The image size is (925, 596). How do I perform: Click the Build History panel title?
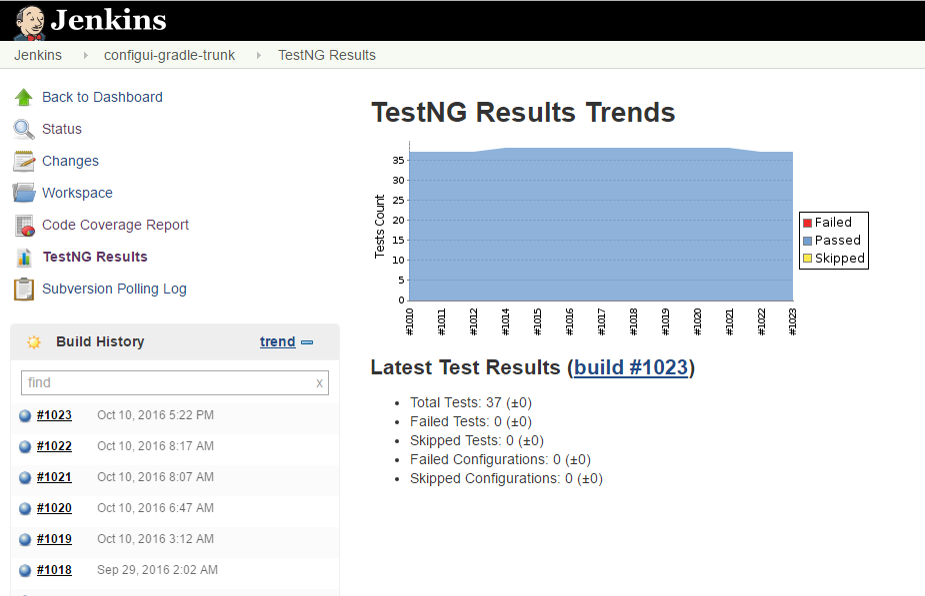[x=100, y=342]
